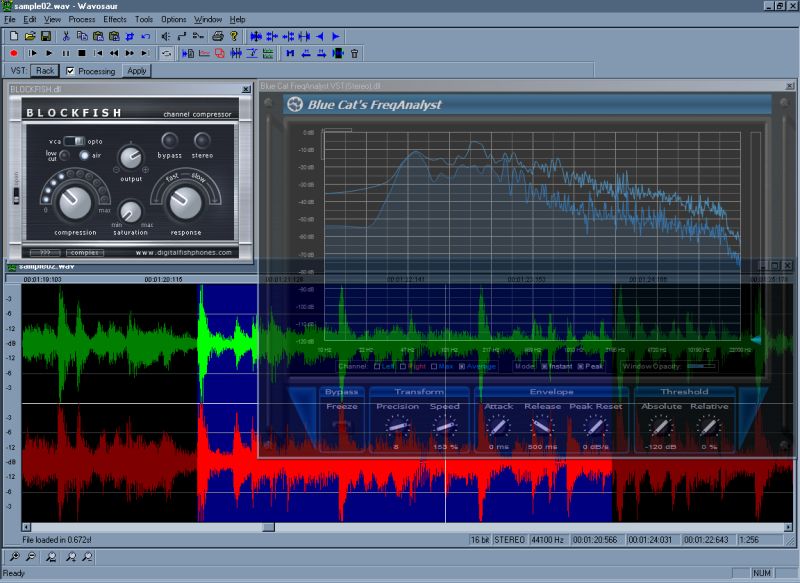Toggle the Average channel checkbox in FreqAnalyst

(x=462, y=366)
